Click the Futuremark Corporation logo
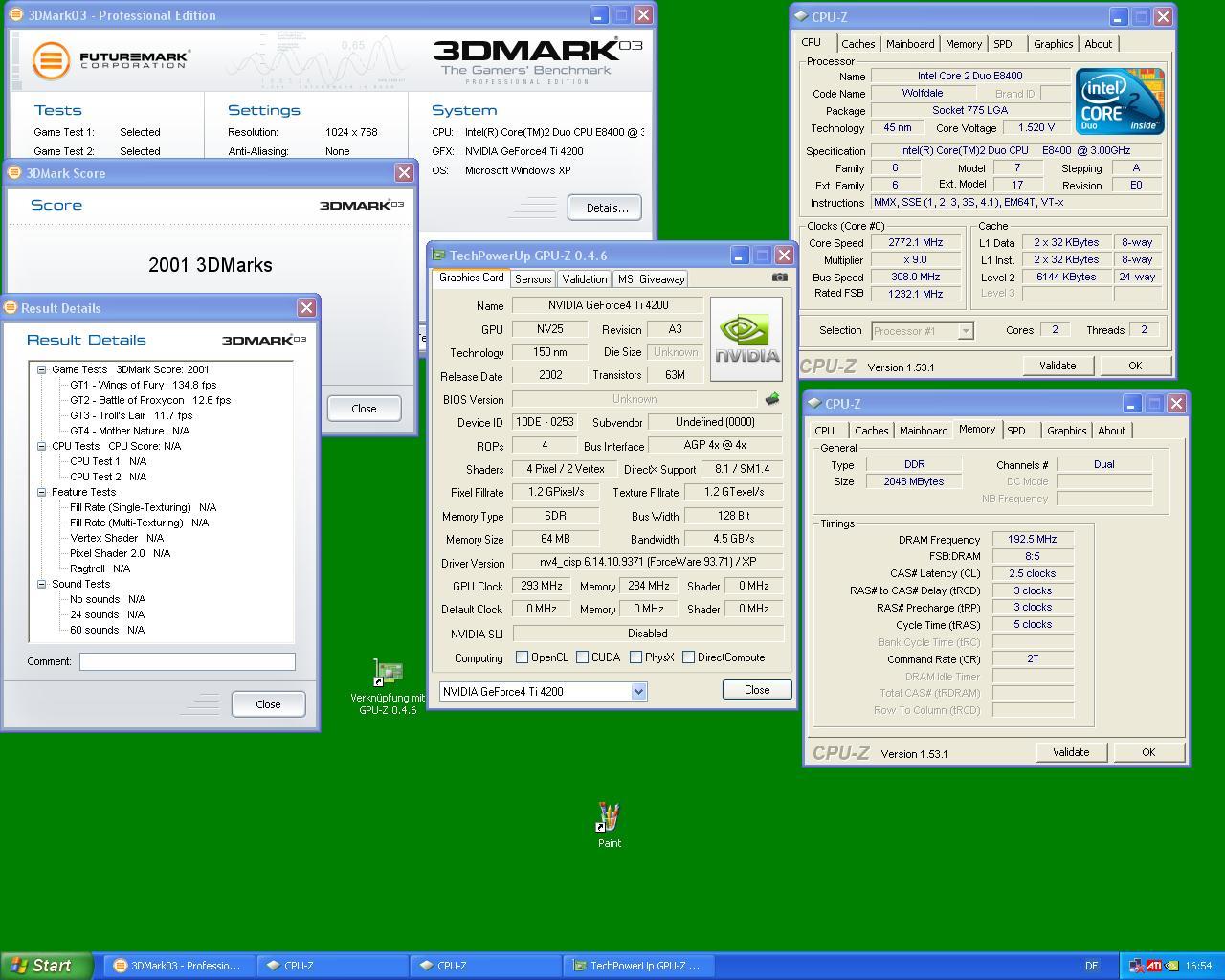1225x980 pixels. [111, 60]
